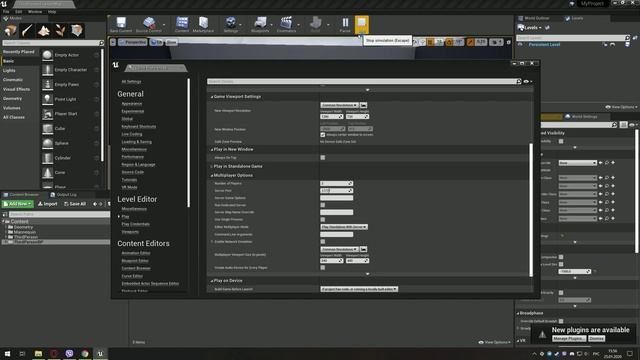Click the Empty Pawn icon
Image resolution: width=640 pixels, height=360 pixels.
coord(47,84)
